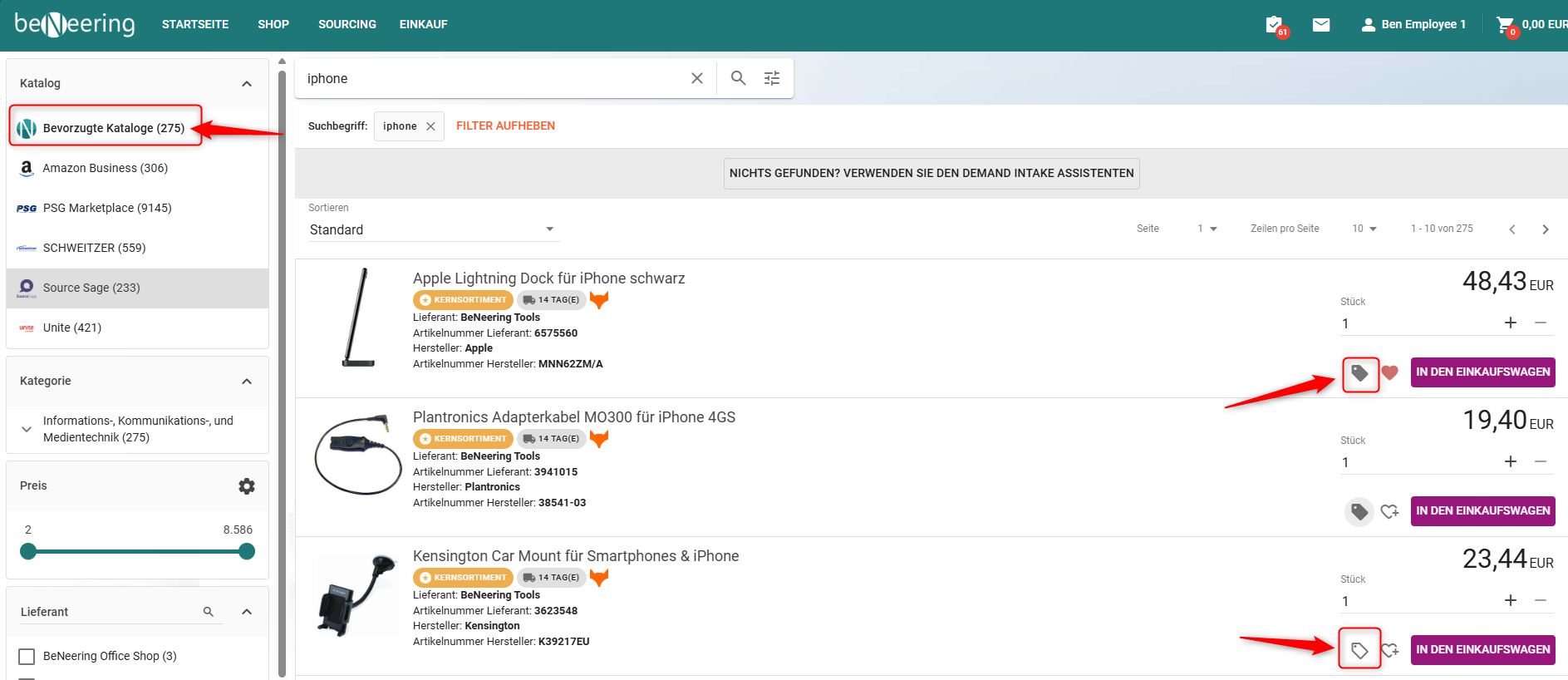Viewport: 1568px width, 680px height.
Task: Click the iphone search input field
Action: point(490,78)
